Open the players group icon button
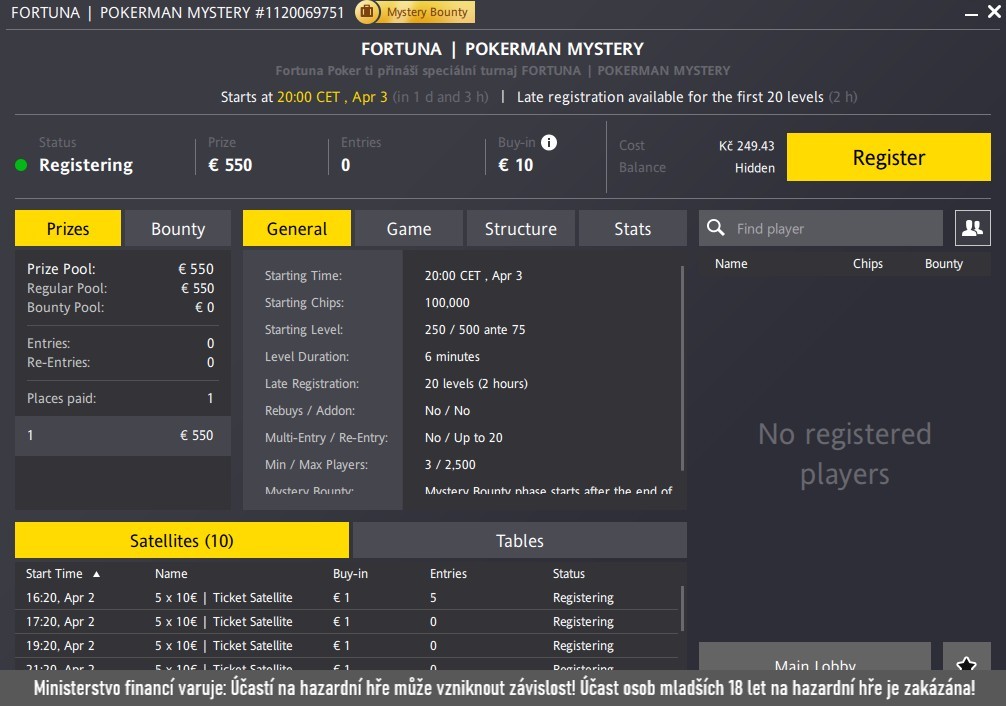The image size is (1006, 706). (972, 228)
